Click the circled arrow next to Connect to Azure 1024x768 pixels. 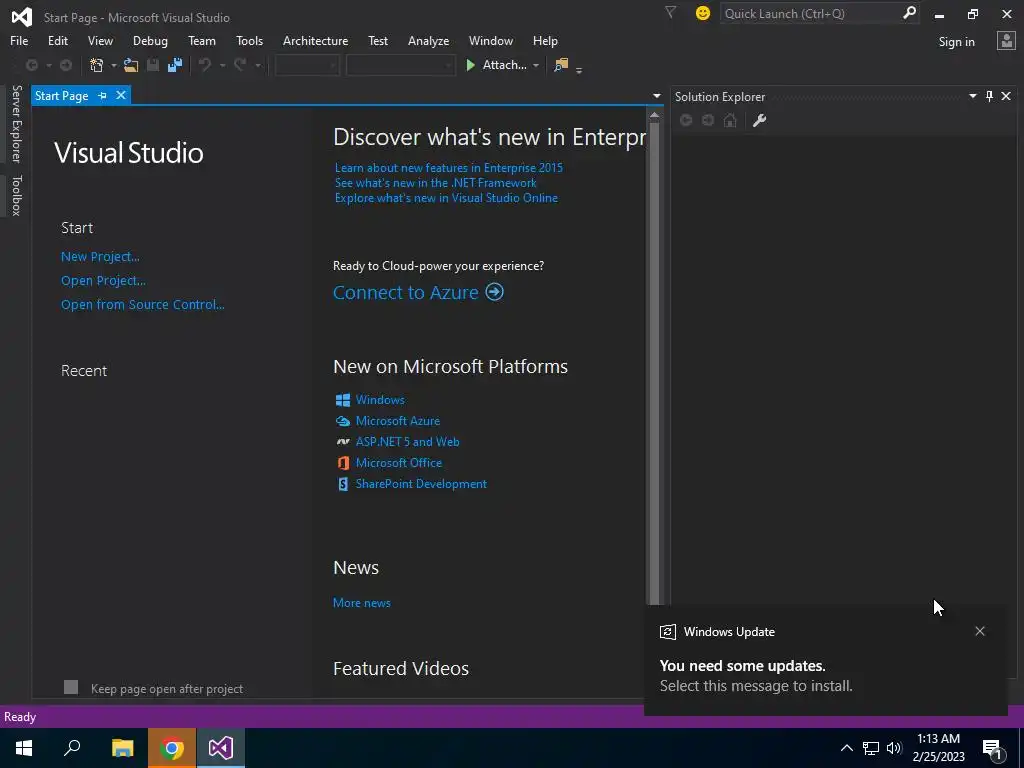pyautogui.click(x=494, y=292)
